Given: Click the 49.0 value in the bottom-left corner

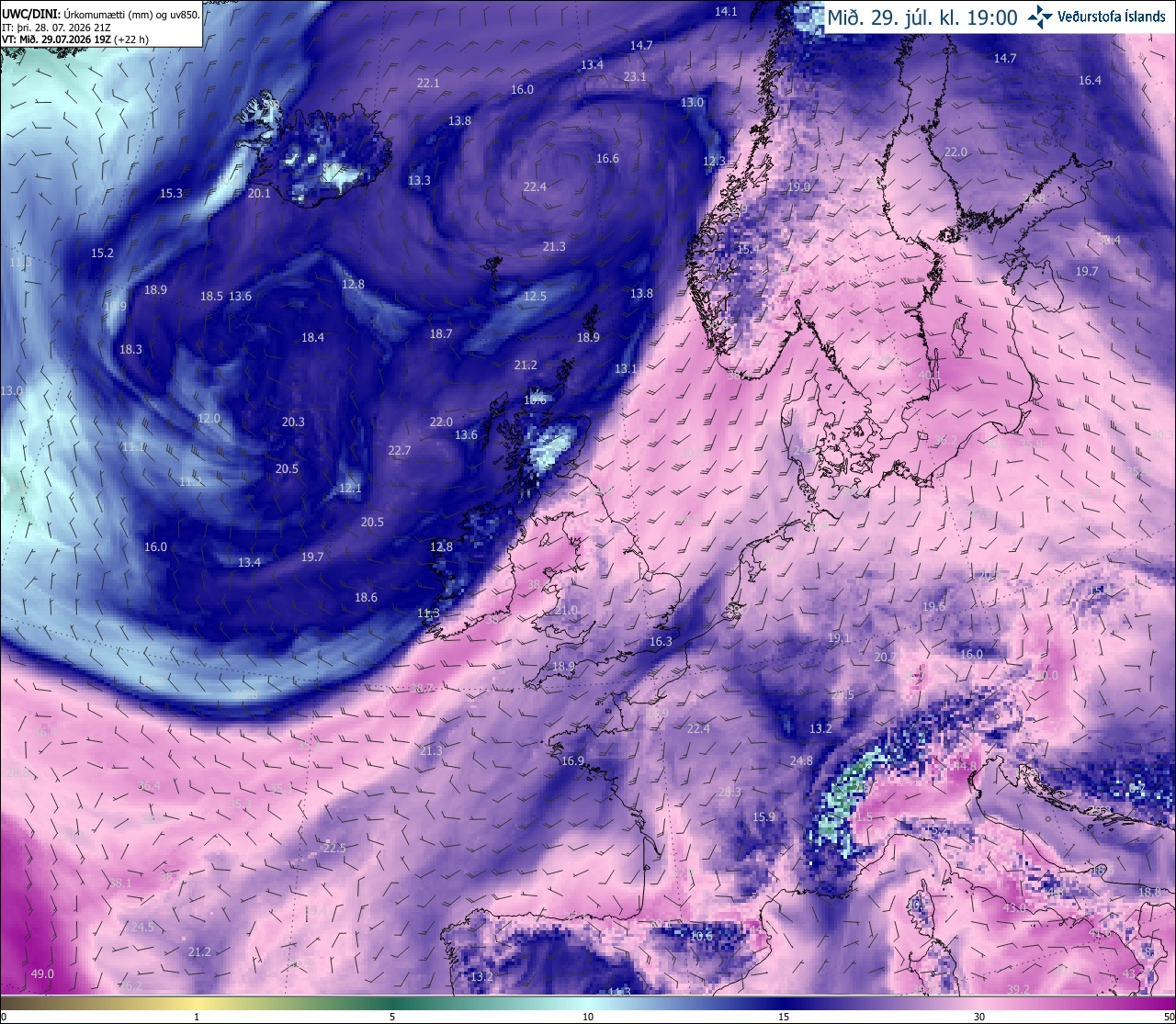Looking at the screenshot, I should coord(42,974).
